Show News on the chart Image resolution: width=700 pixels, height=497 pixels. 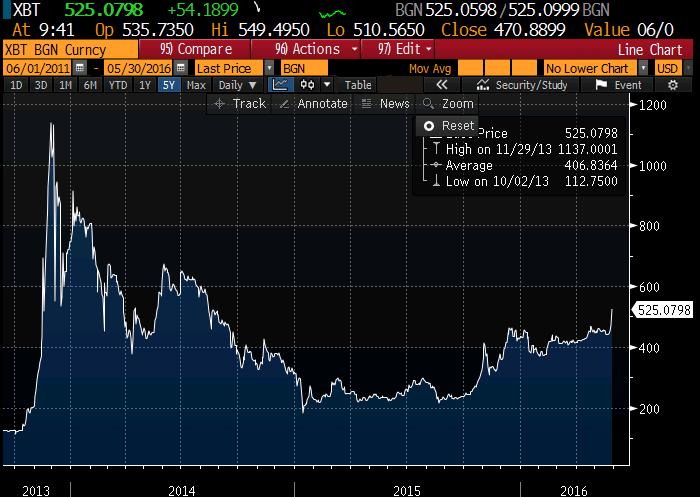386,104
